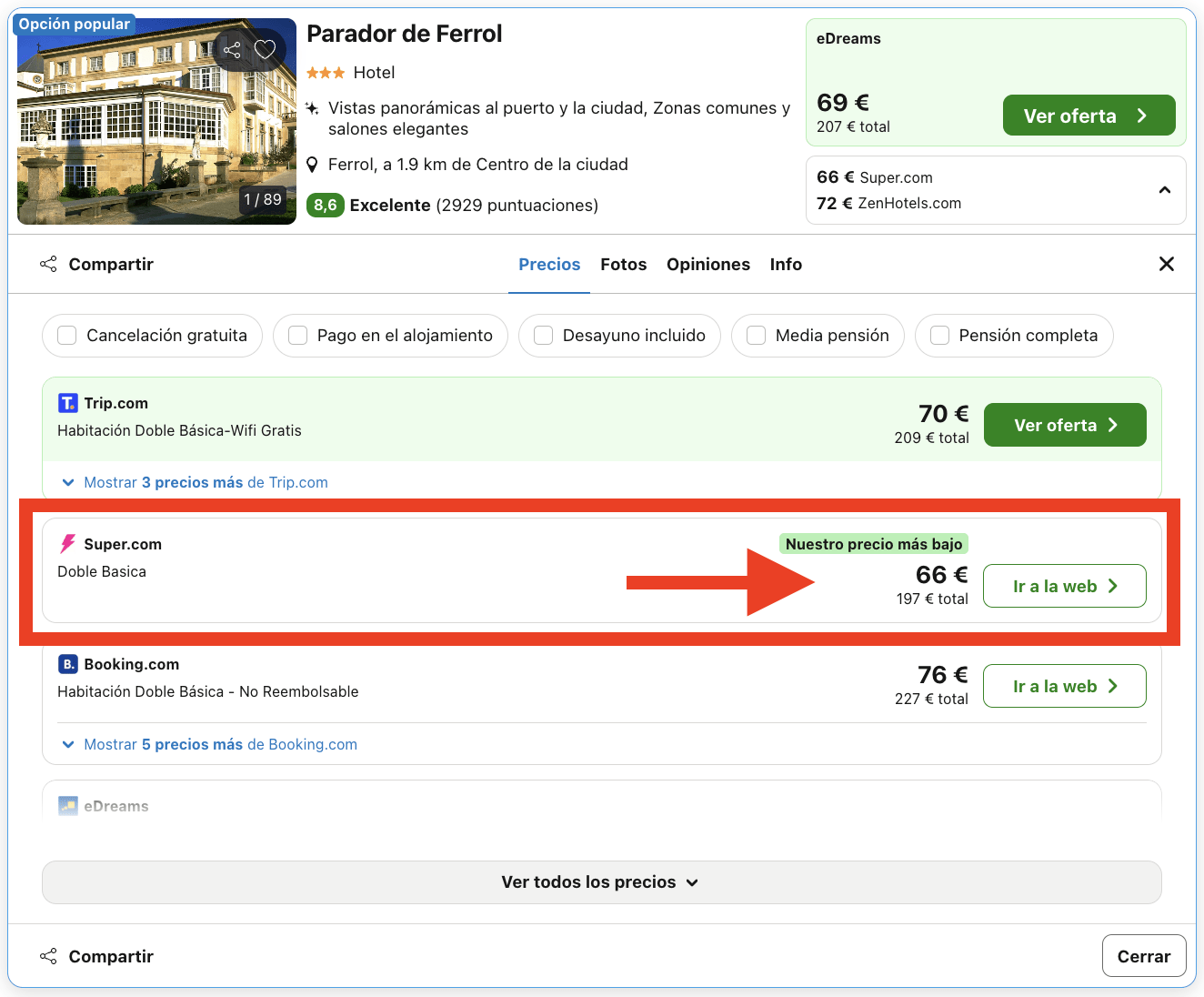The width and height of the screenshot is (1204, 997).
Task: Open the hotel photo thumbnail
Action: point(156,121)
